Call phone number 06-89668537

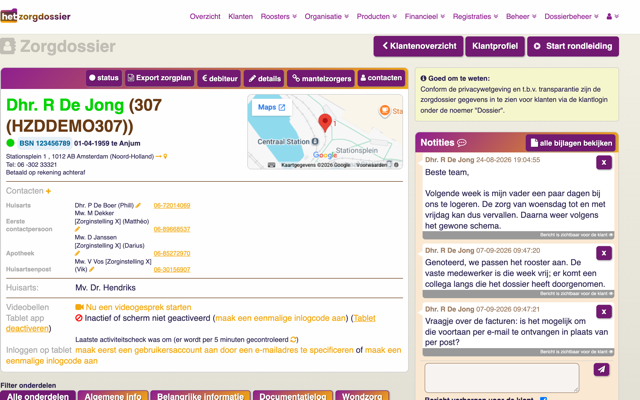coord(172,229)
